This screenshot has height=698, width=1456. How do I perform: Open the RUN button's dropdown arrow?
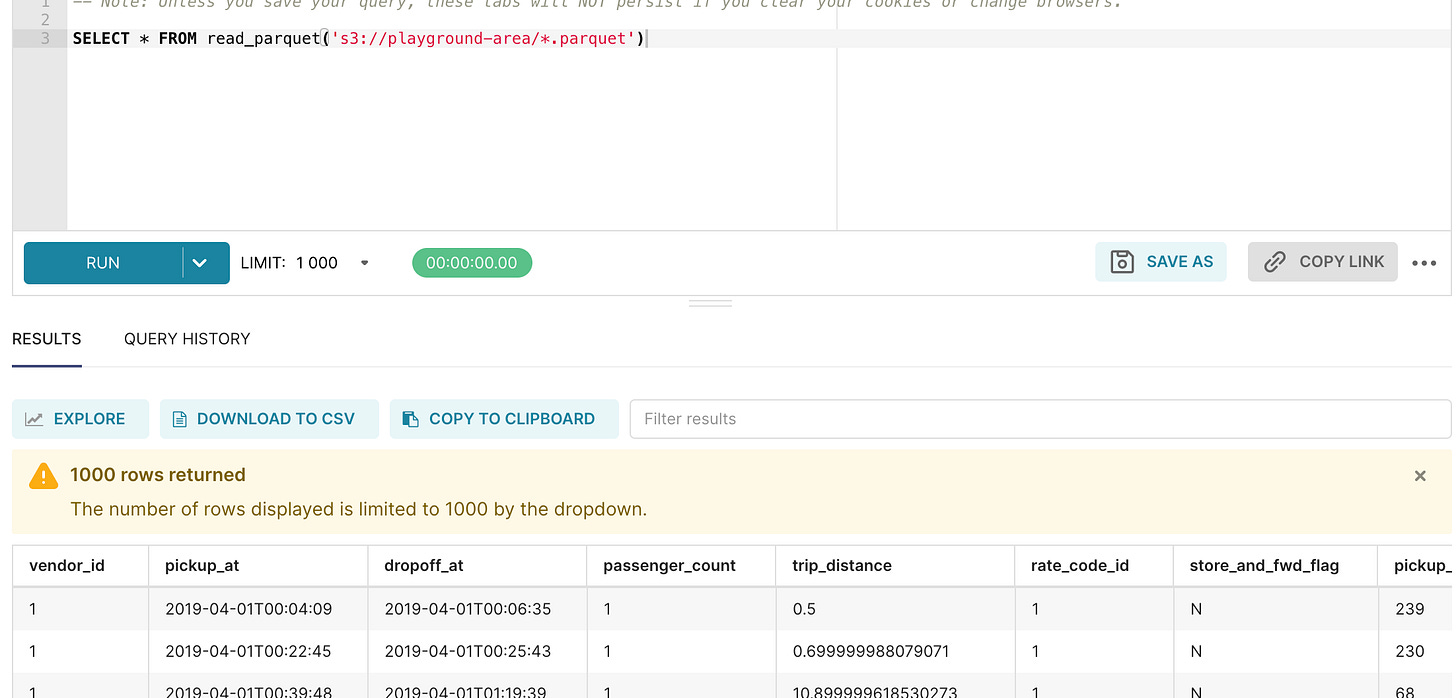[x=197, y=262]
